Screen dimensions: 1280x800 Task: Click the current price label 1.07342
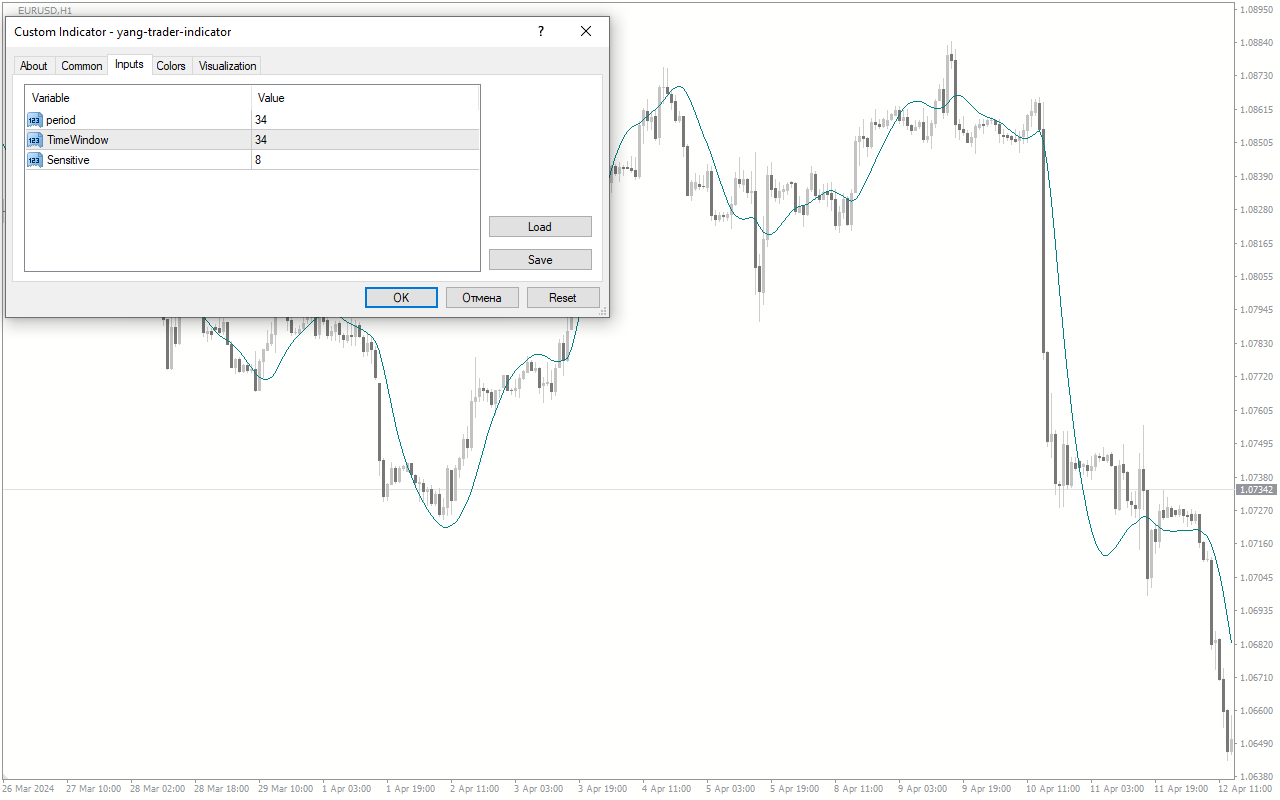click(x=1257, y=490)
